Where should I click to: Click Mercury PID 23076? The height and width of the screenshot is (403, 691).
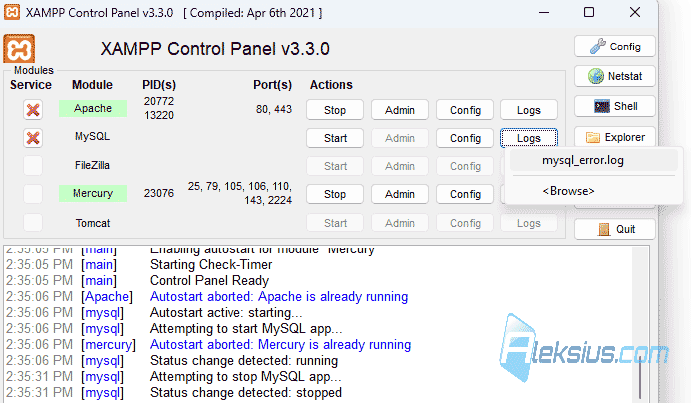click(x=159, y=193)
